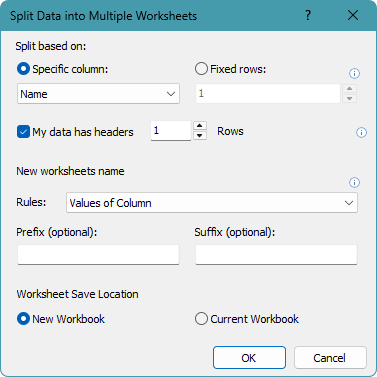377x377 pixels.
Task: Open help with the question mark button
Action: [308, 15]
